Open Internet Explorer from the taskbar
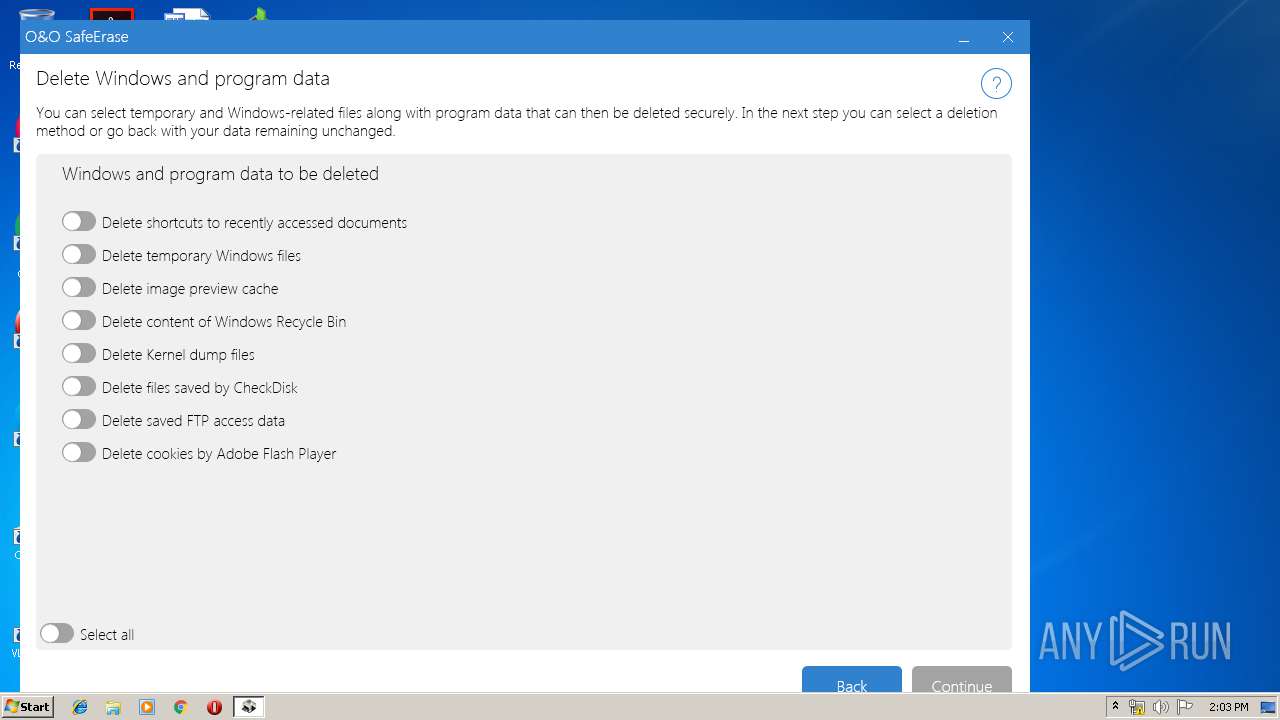 point(80,707)
